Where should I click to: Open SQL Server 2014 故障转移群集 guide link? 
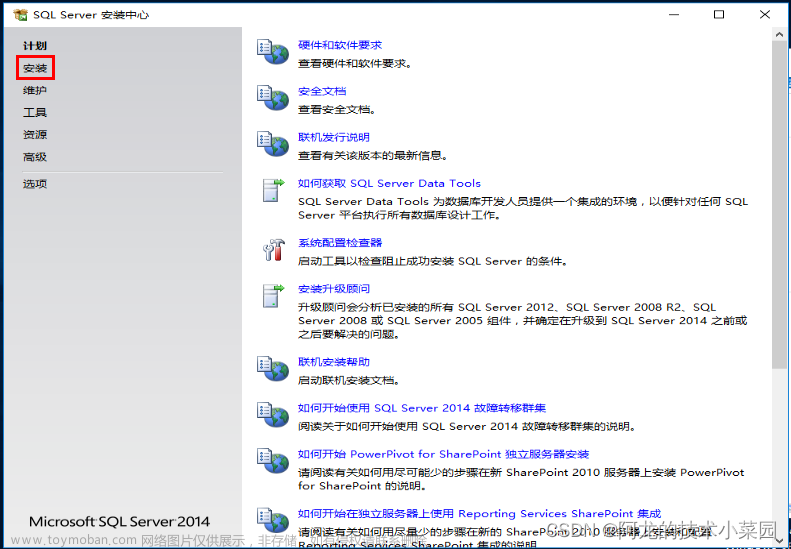[x=422, y=408]
